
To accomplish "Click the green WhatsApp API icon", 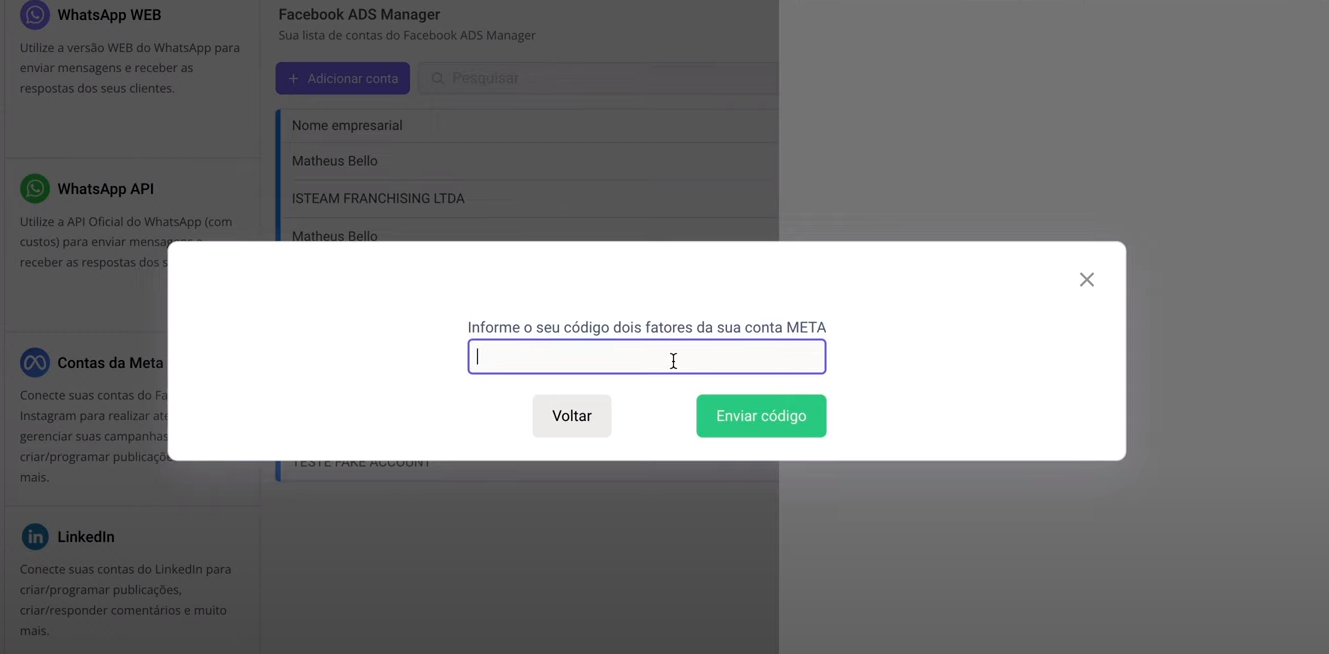I will [x=35, y=188].
